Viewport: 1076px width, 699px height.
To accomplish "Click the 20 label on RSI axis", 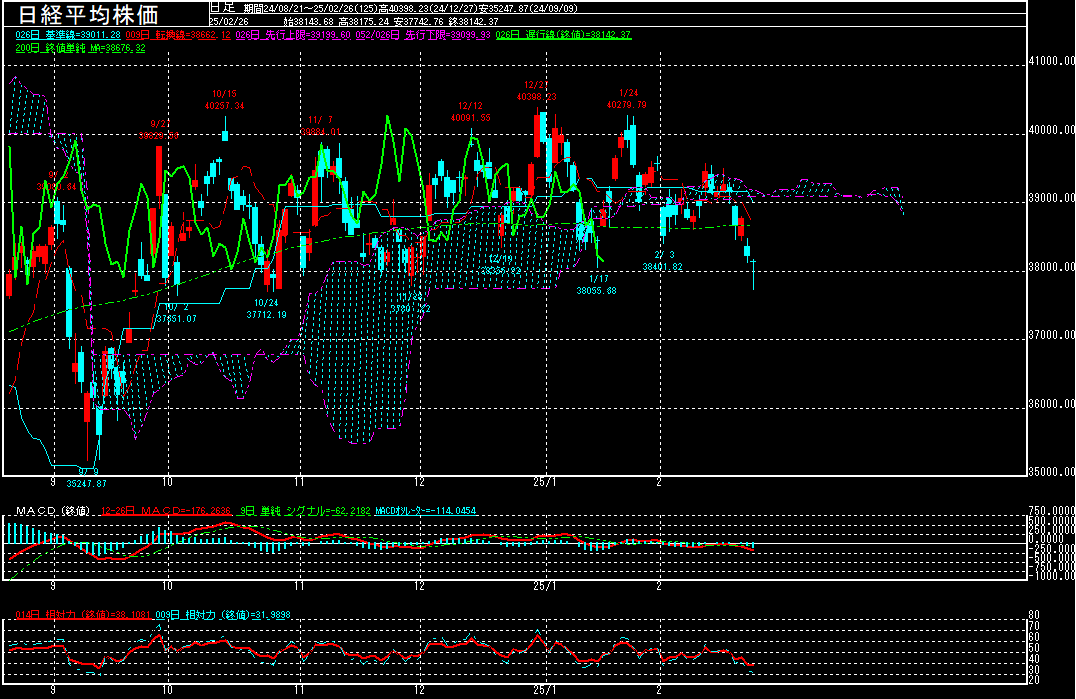I will [1034, 680].
